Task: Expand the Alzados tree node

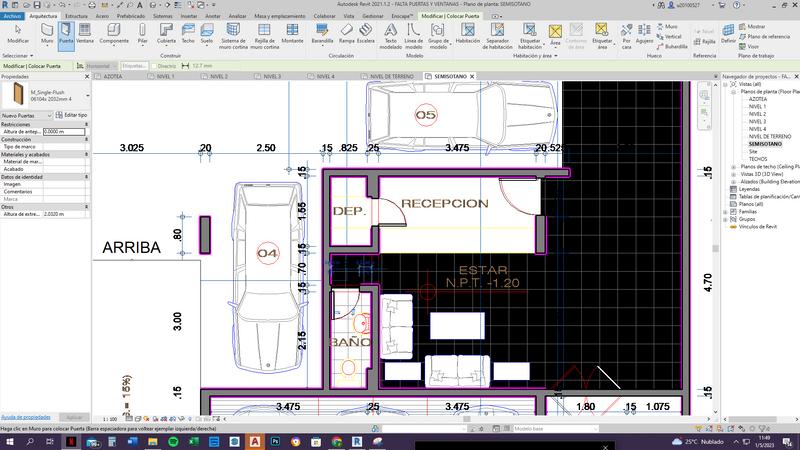Action: coord(733,182)
